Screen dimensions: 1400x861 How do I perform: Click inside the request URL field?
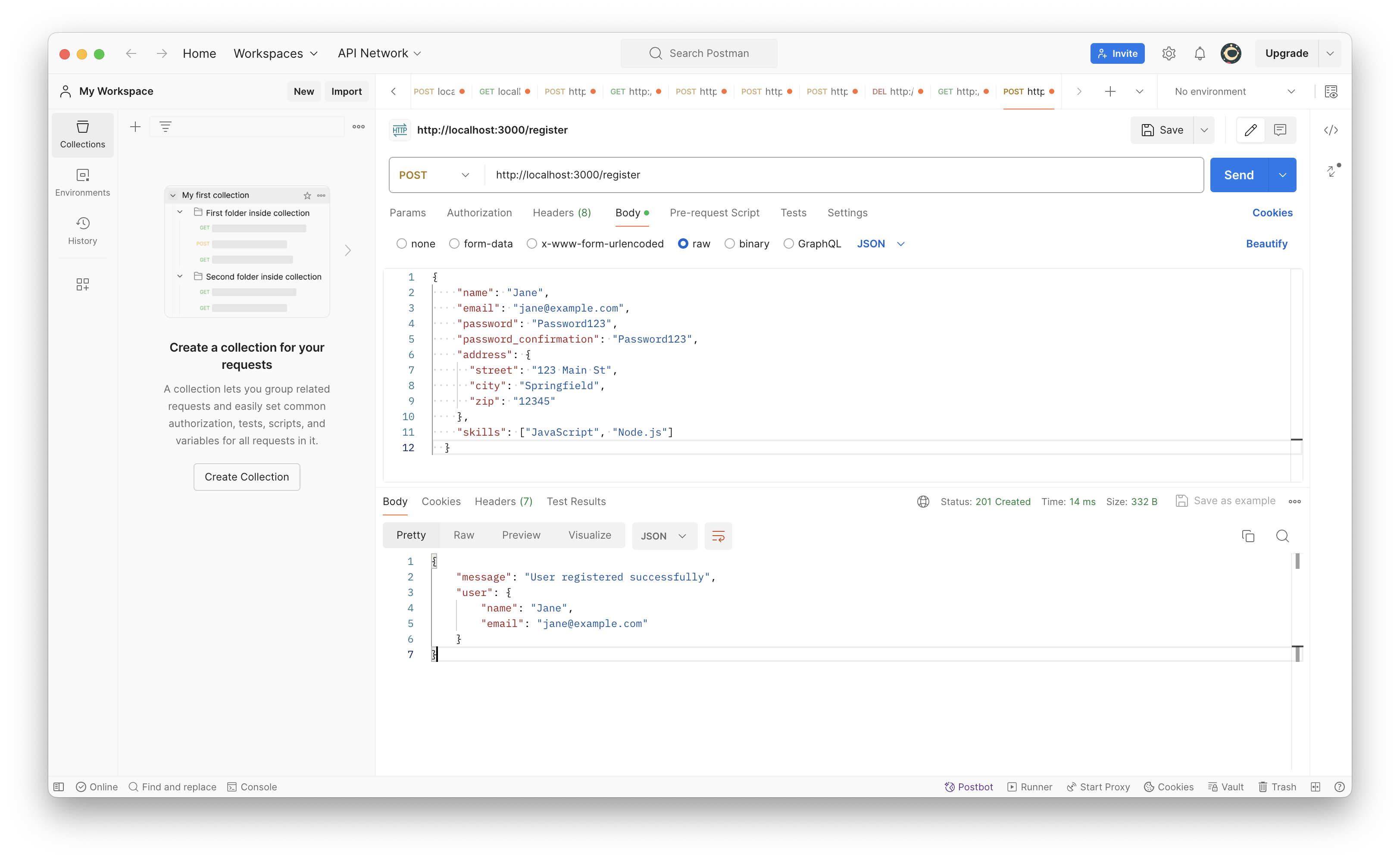click(x=684, y=175)
